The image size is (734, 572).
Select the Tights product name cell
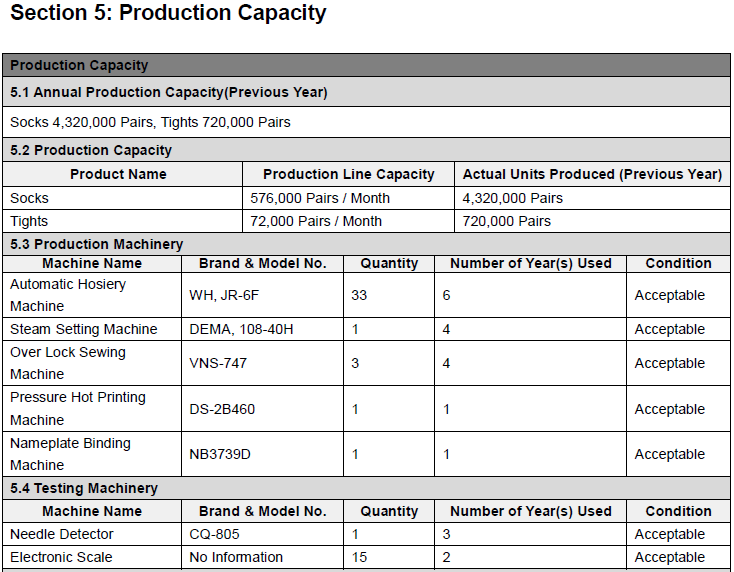coord(29,221)
